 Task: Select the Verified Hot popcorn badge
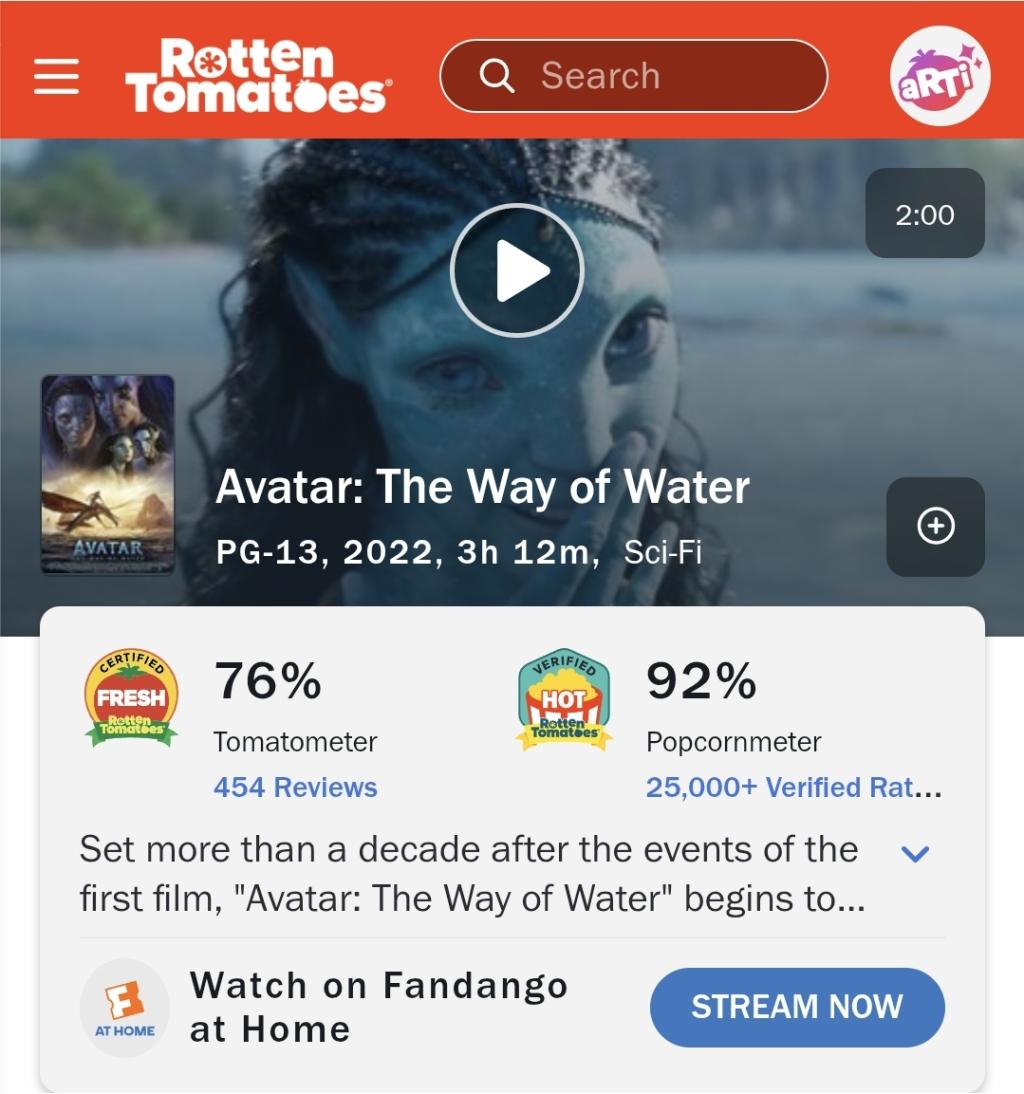click(564, 699)
